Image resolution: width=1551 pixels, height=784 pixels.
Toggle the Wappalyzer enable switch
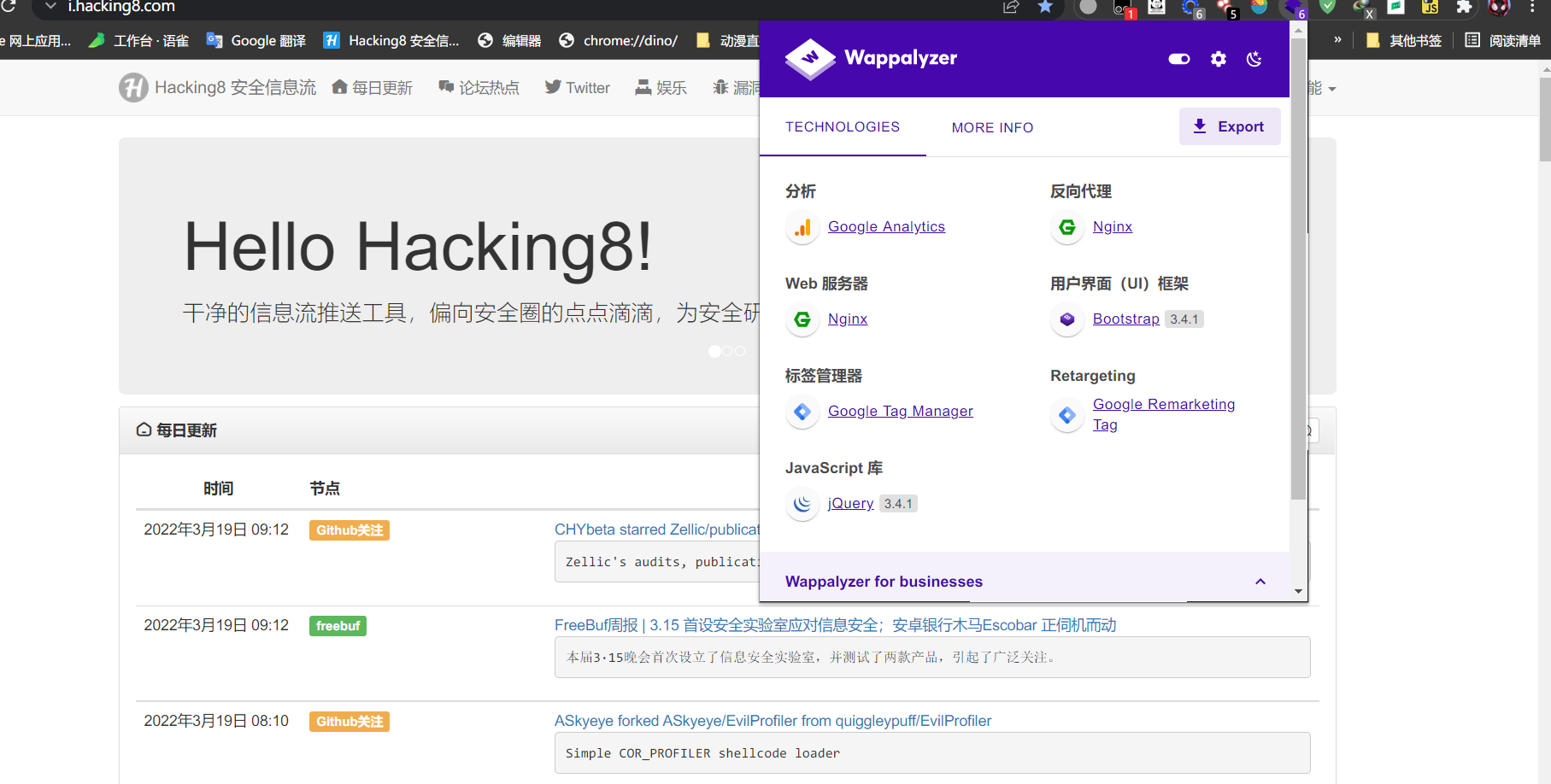(x=1179, y=59)
